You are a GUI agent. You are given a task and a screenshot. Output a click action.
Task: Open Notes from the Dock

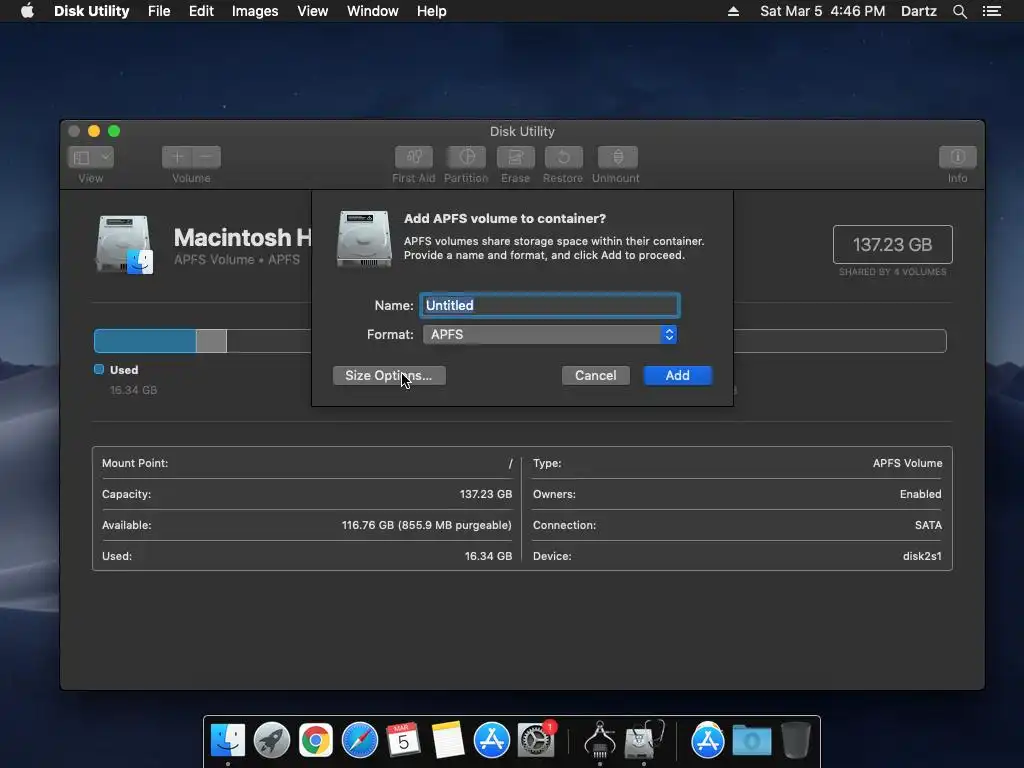(447, 741)
